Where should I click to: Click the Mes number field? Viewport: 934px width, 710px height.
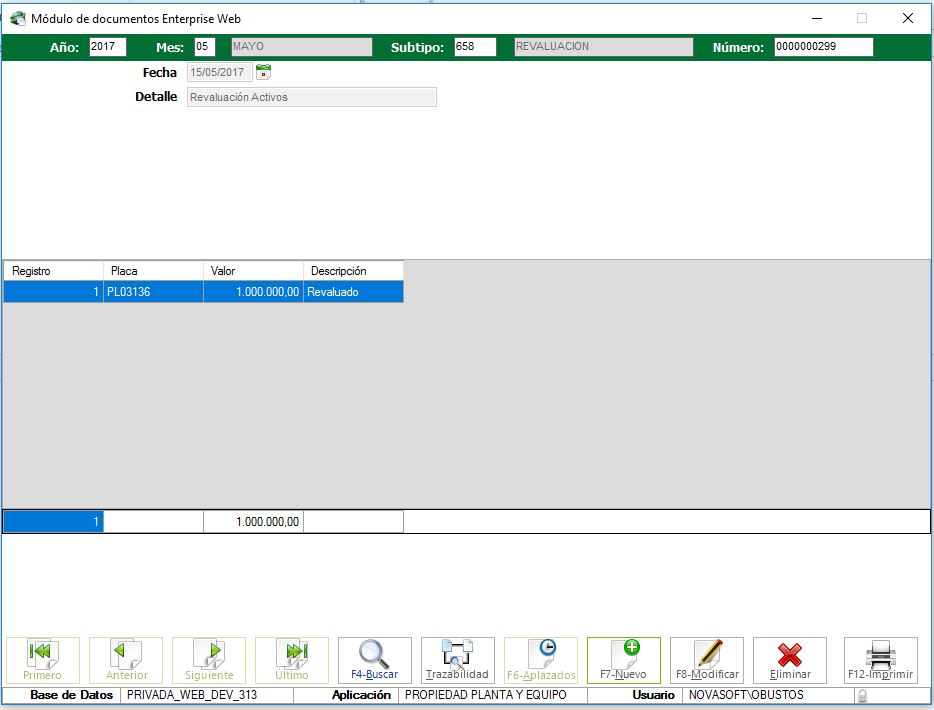coord(205,46)
